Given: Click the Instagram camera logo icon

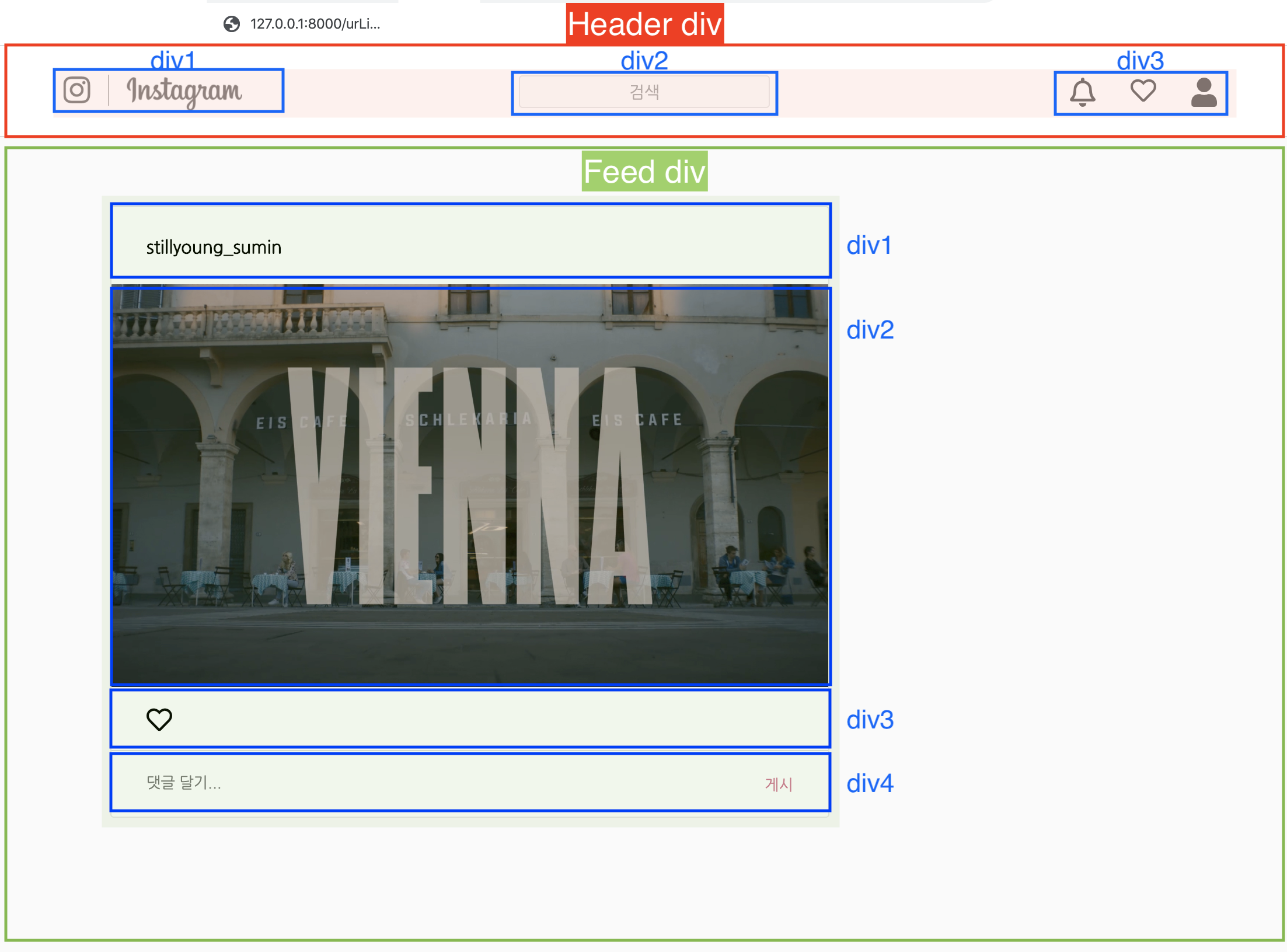Looking at the screenshot, I should [x=76, y=90].
